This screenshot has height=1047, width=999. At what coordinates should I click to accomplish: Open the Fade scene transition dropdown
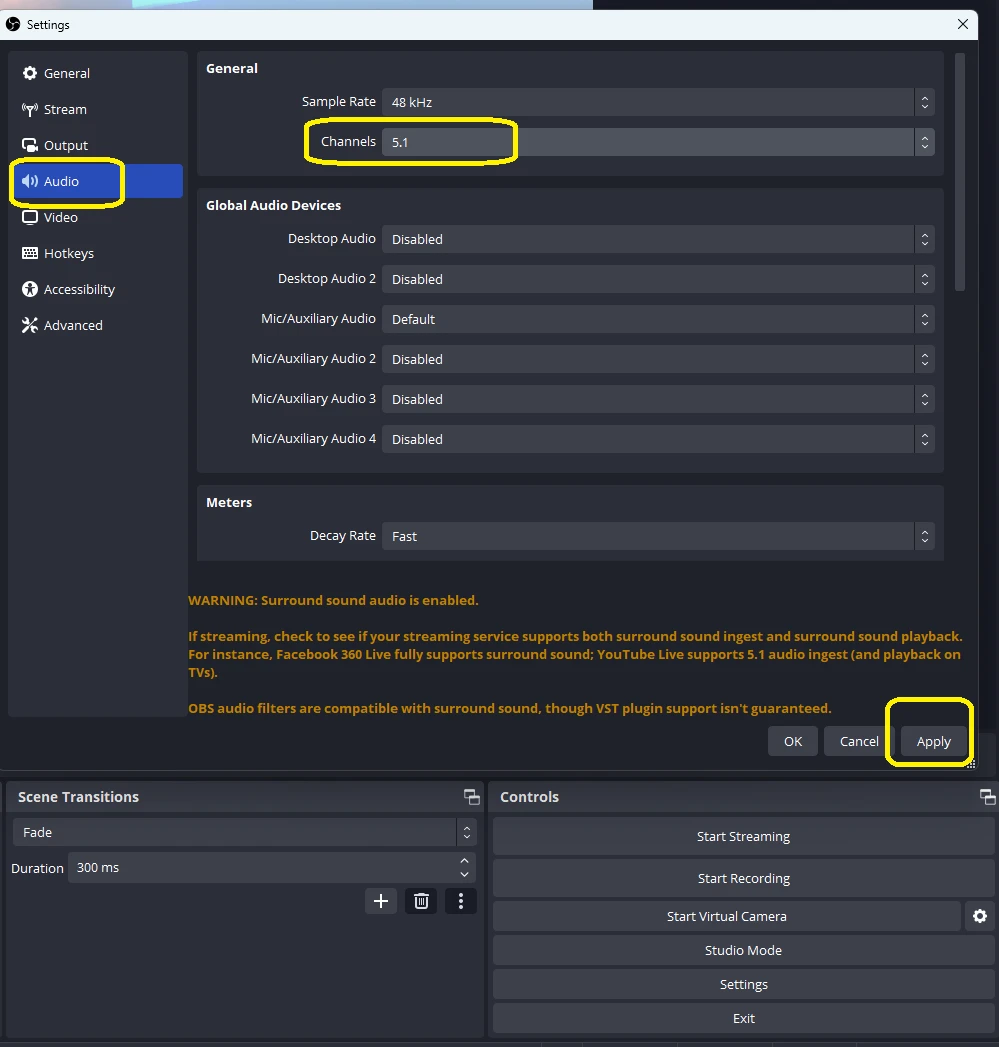pos(243,832)
